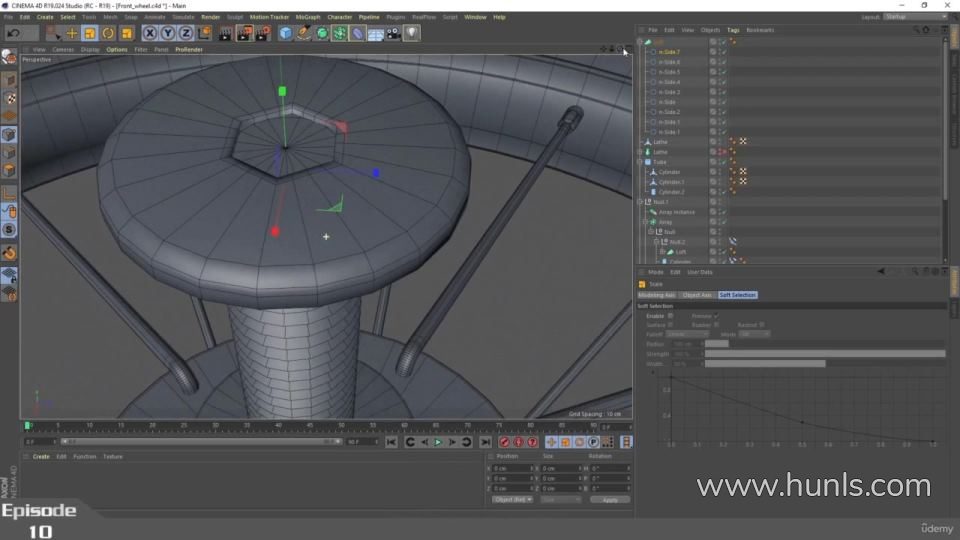Toggle the green checkmark of n-Side.7
Screen dimensions: 960x540
pyautogui.click(x=723, y=52)
